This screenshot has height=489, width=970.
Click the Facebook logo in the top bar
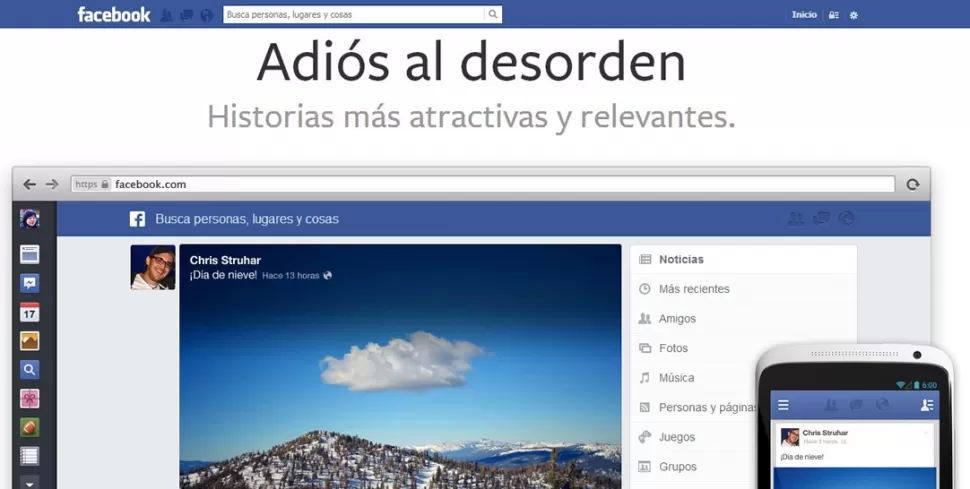point(114,14)
